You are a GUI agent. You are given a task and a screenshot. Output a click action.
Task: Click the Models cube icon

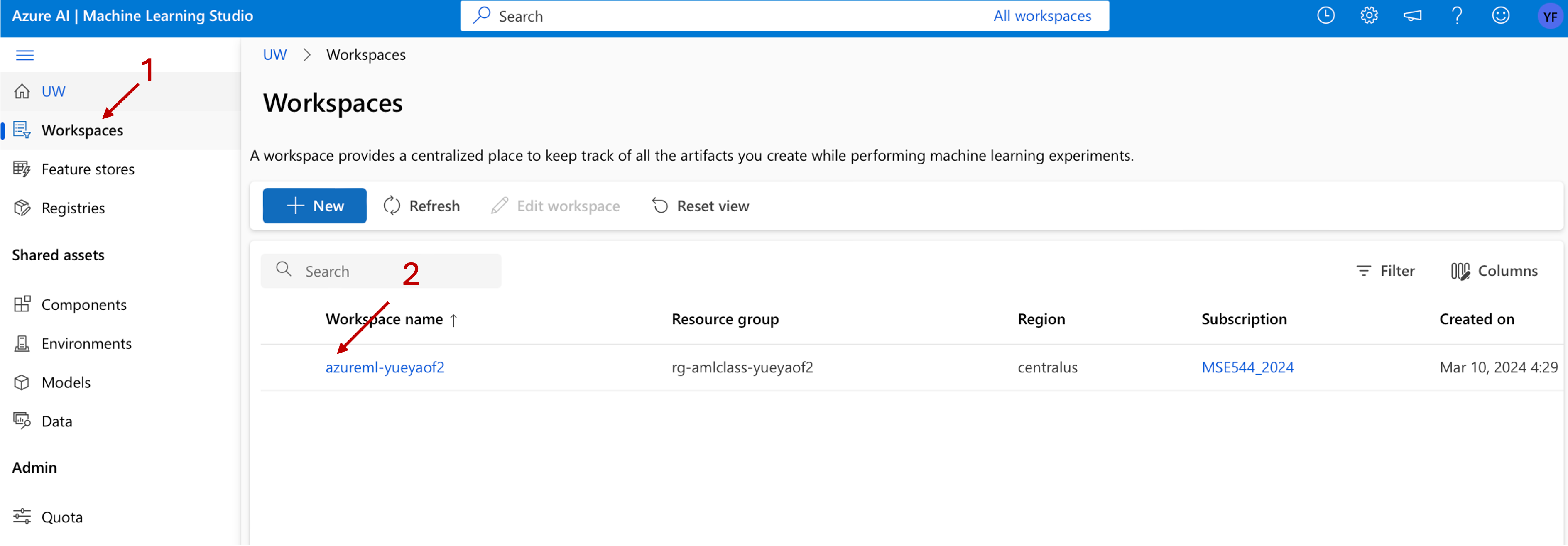click(x=22, y=382)
